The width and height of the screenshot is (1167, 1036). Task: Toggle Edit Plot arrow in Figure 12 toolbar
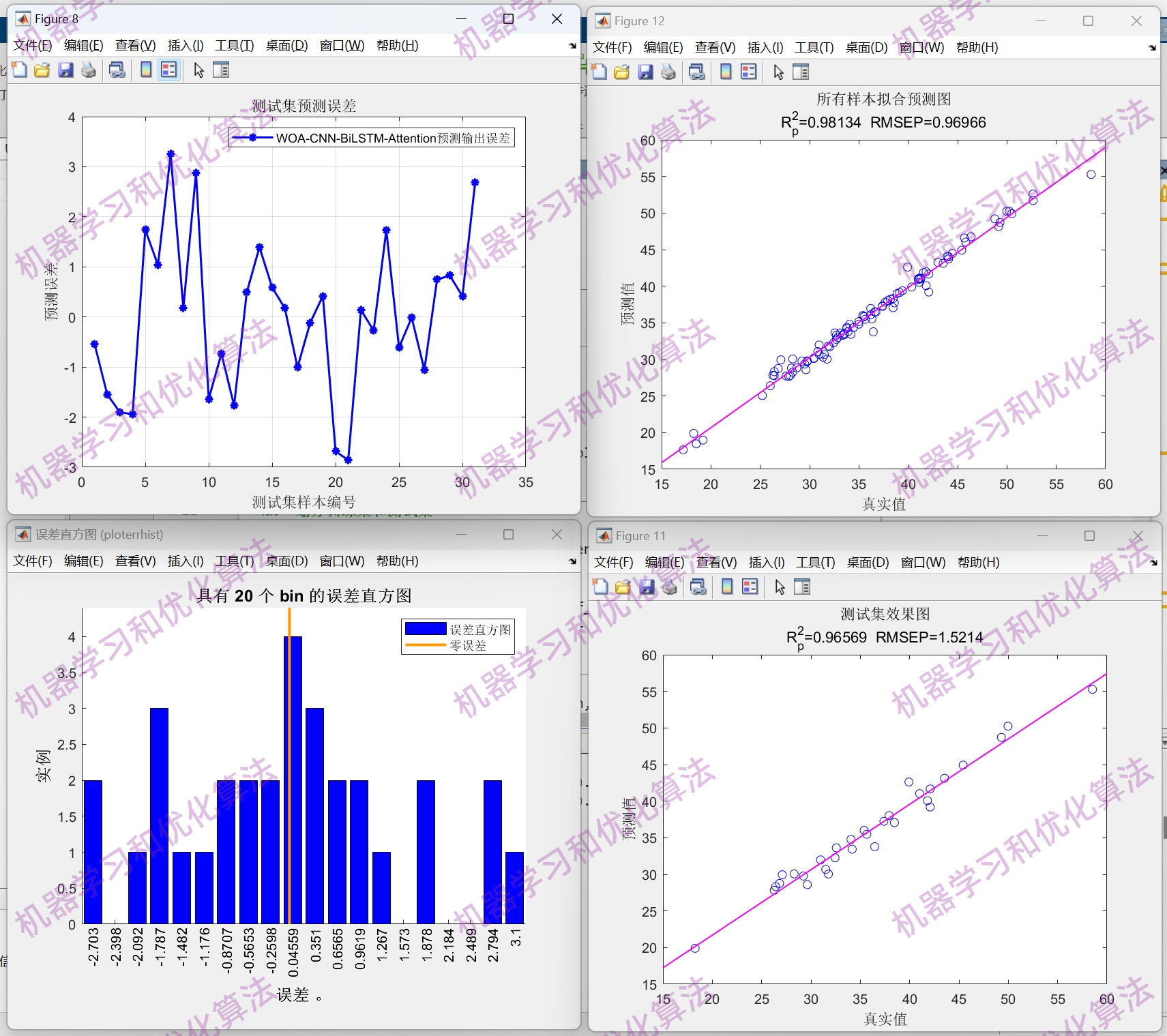(778, 72)
